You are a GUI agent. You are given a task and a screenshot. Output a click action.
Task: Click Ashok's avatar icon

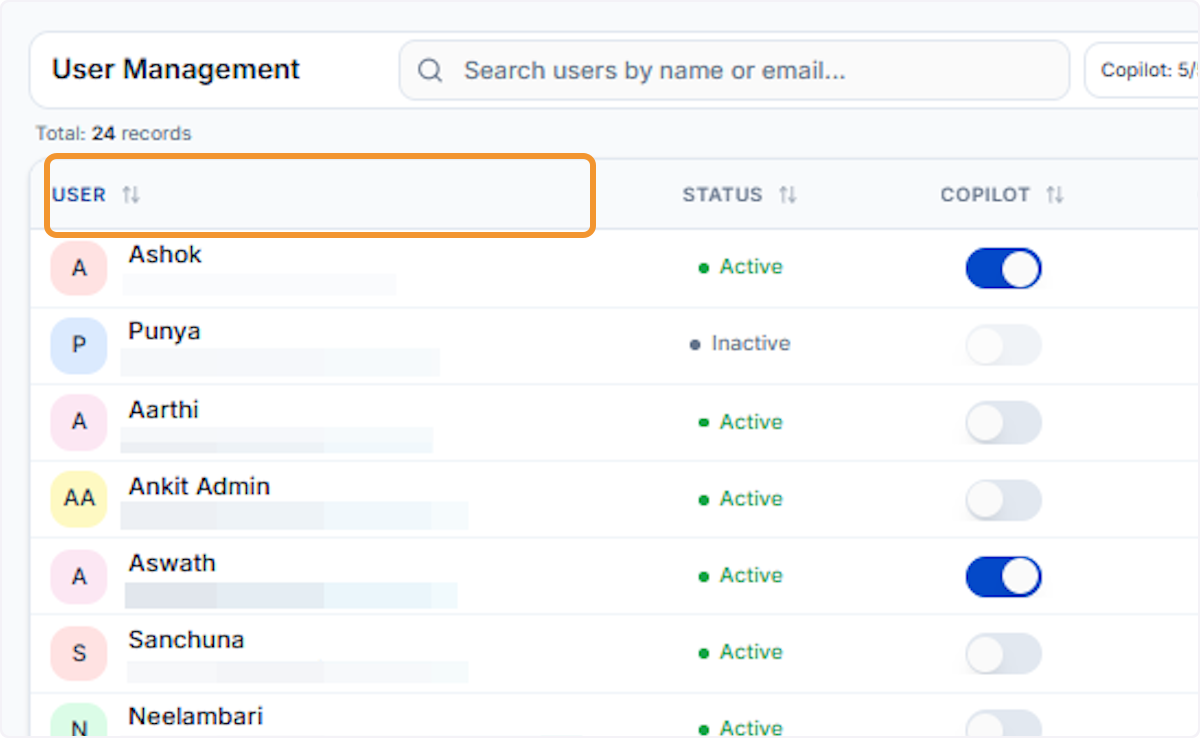coord(79,268)
